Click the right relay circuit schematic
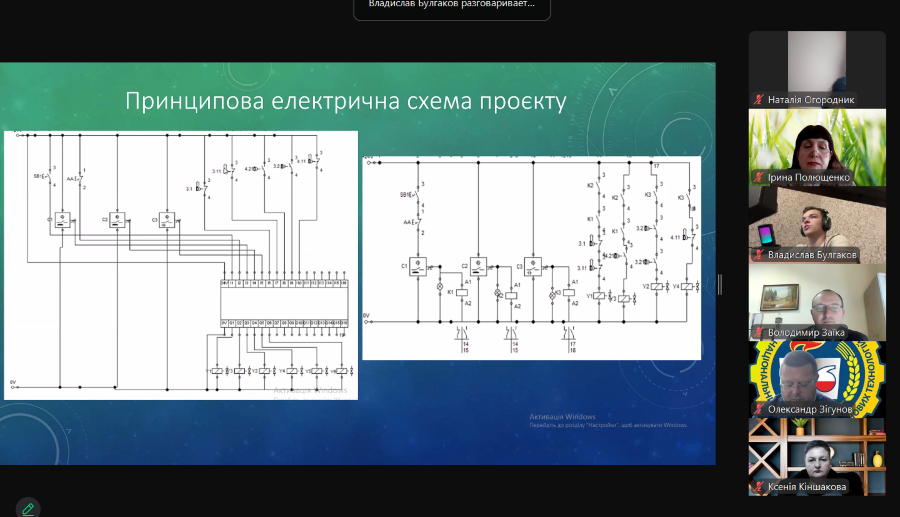 pos(531,257)
